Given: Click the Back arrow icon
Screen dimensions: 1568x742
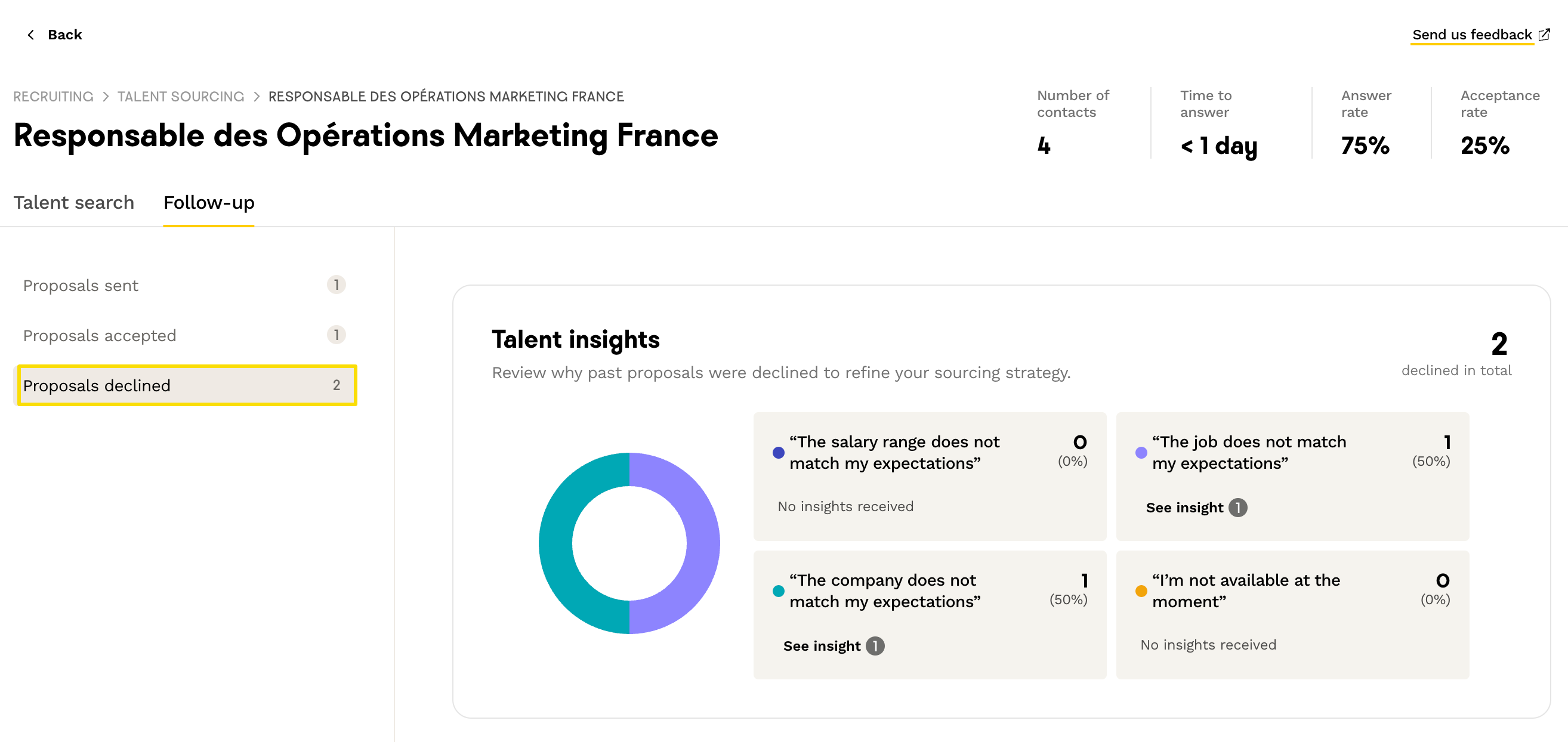Looking at the screenshot, I should click(x=31, y=35).
